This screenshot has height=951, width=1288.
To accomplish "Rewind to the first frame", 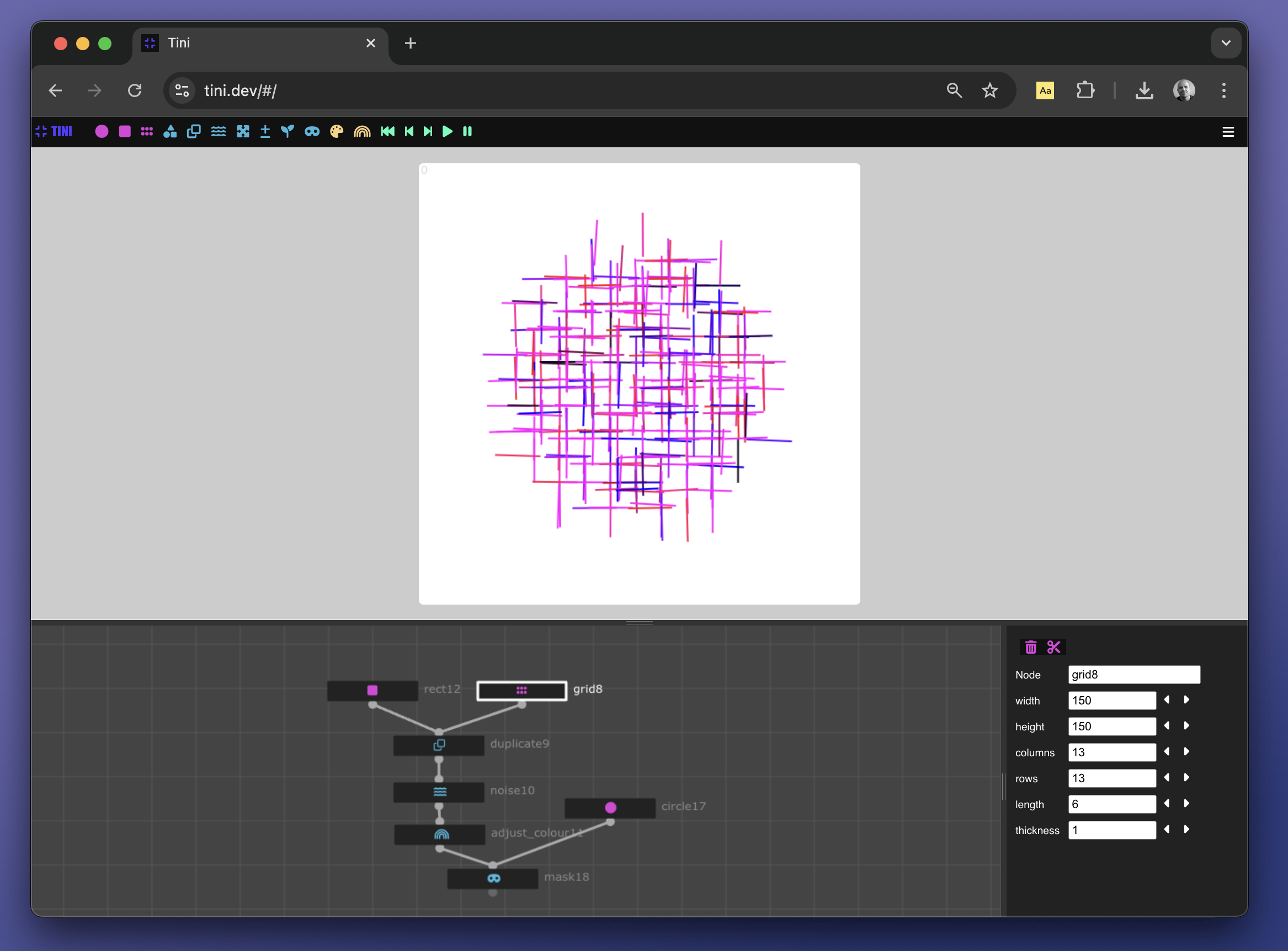I will tap(387, 131).
